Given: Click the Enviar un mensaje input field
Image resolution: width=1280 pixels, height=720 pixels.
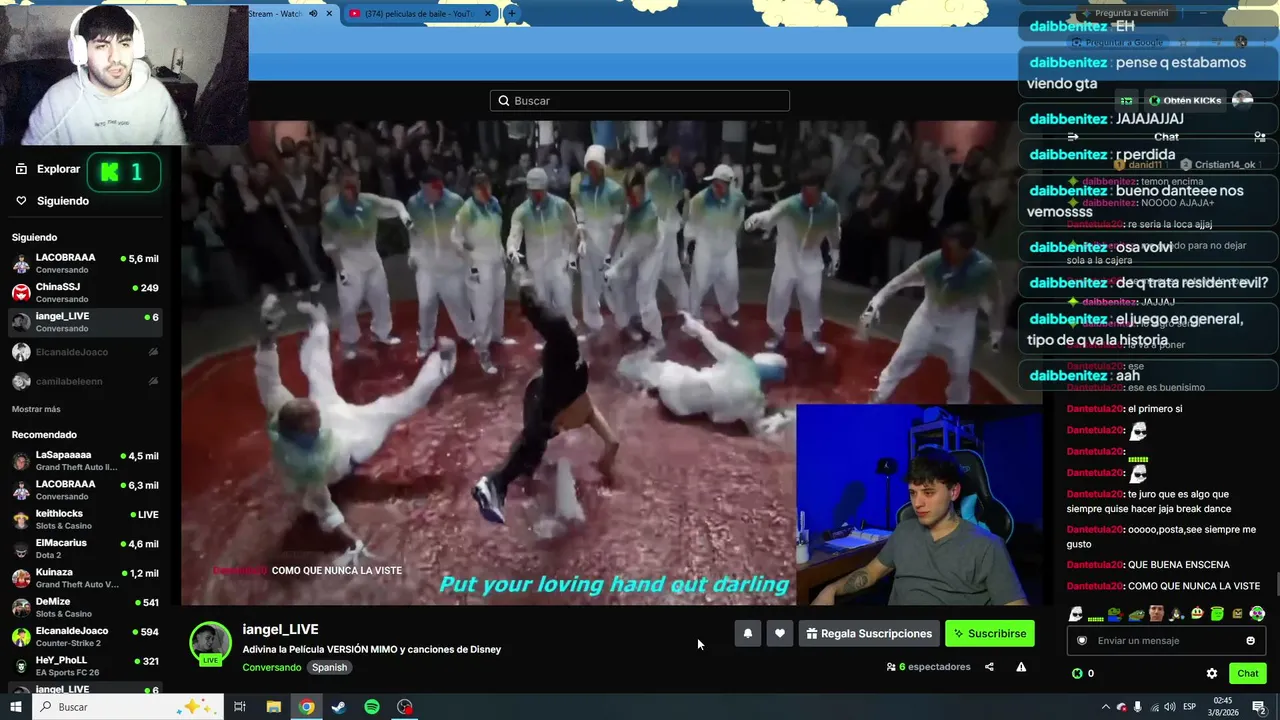Looking at the screenshot, I should click(x=1166, y=641).
